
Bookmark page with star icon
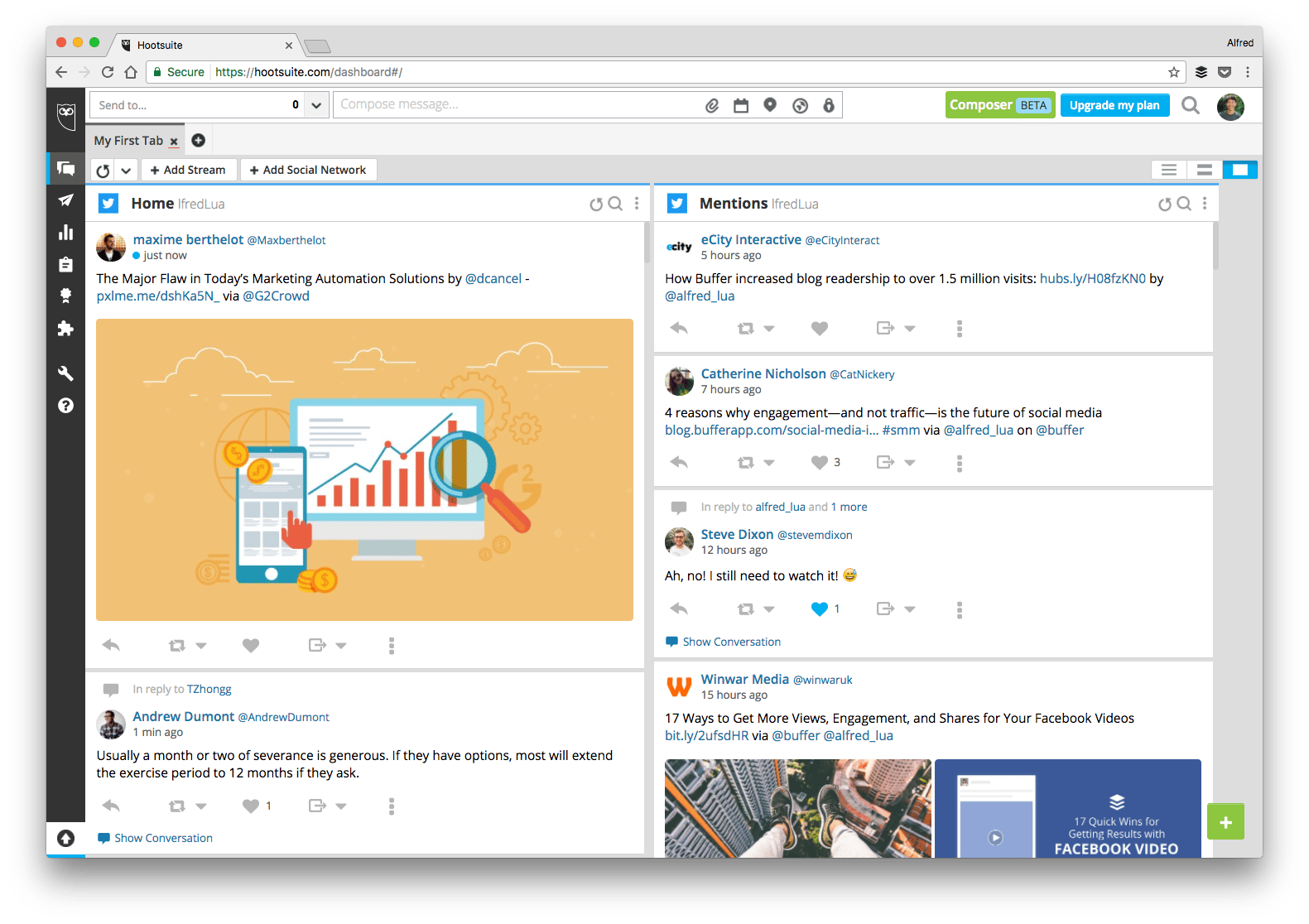[x=1174, y=72]
